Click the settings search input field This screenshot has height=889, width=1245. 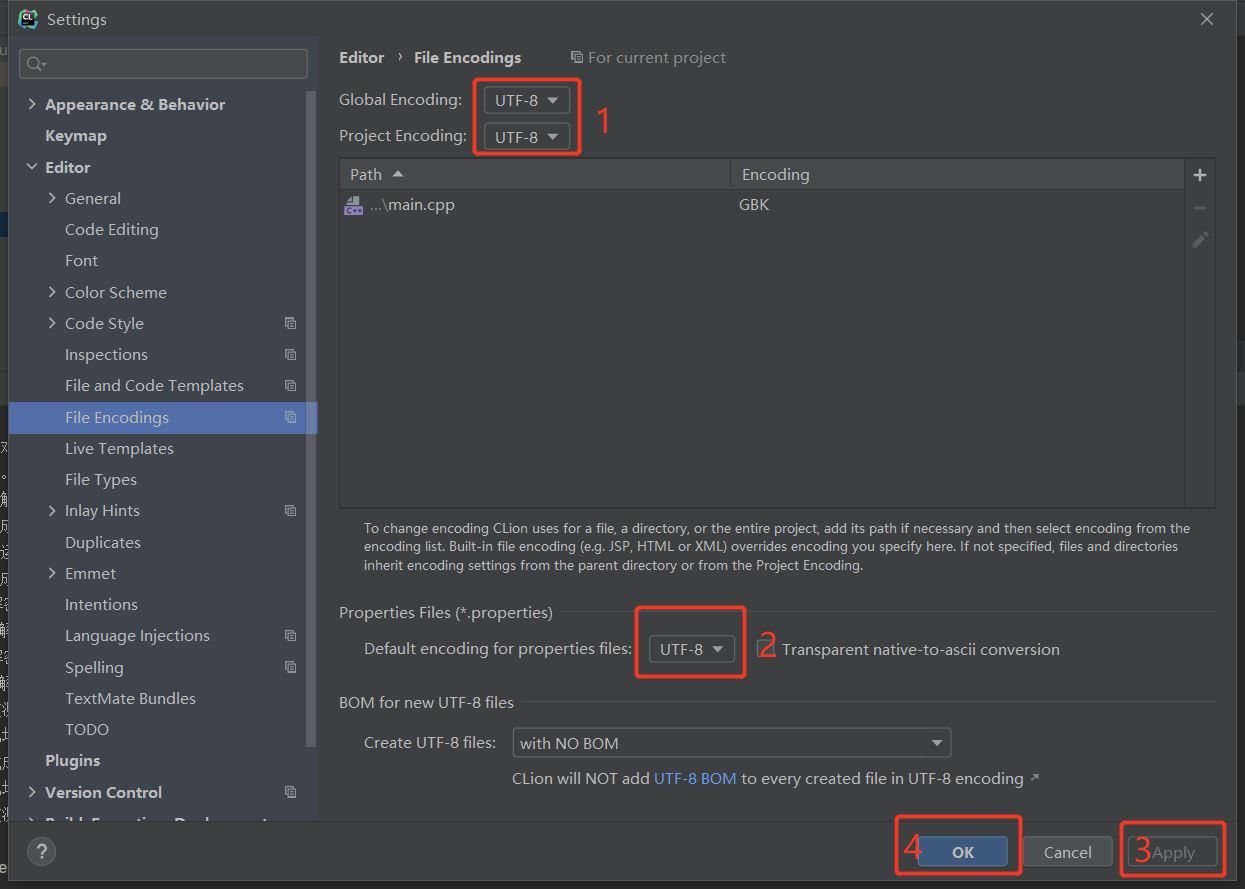click(x=163, y=64)
